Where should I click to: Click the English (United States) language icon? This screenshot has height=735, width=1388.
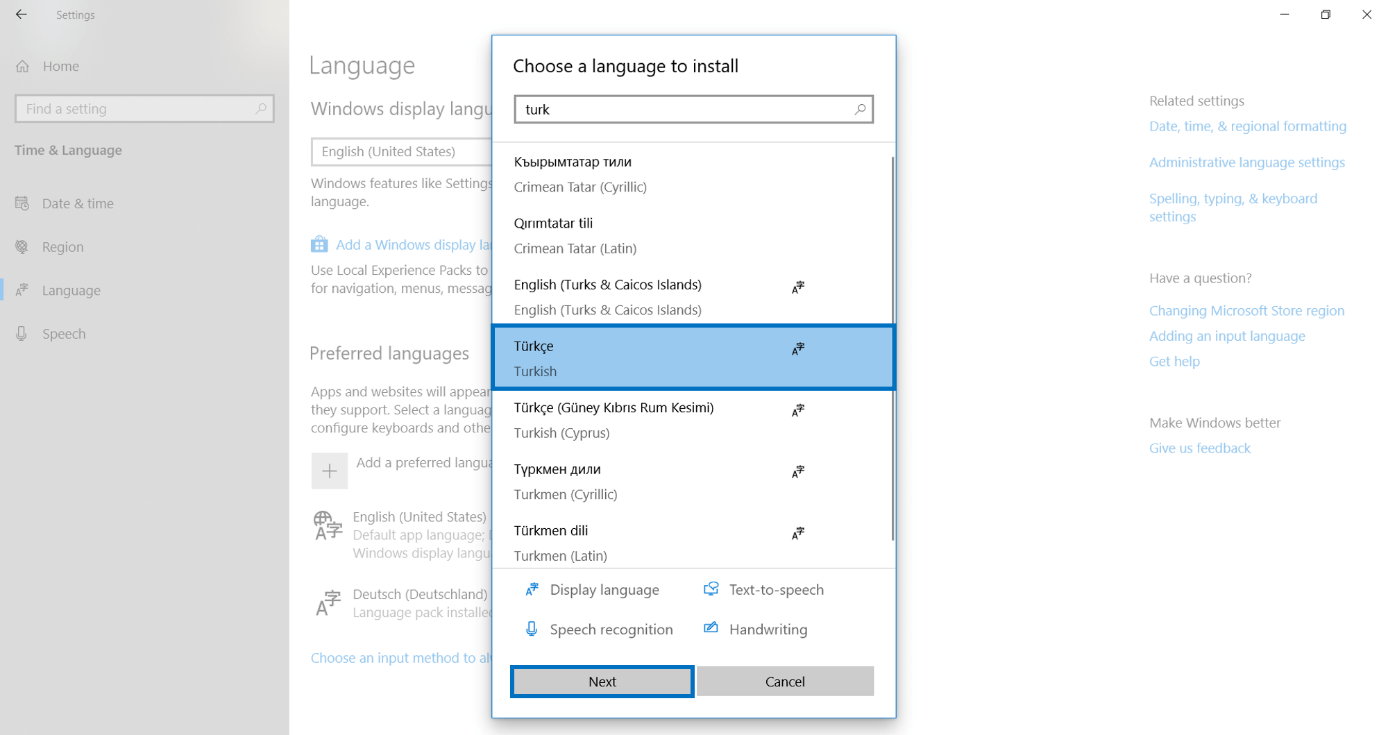tap(328, 525)
